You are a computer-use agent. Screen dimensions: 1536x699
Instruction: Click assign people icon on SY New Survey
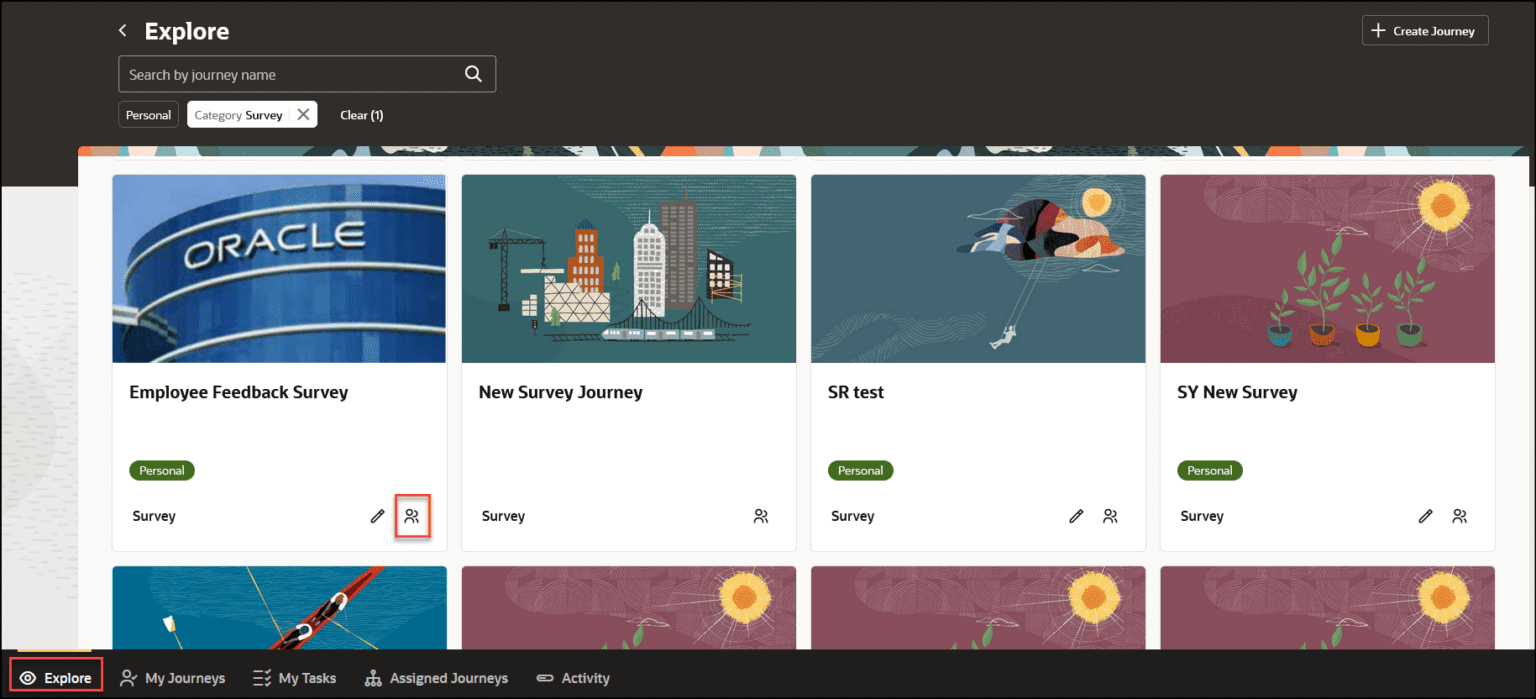(1460, 517)
